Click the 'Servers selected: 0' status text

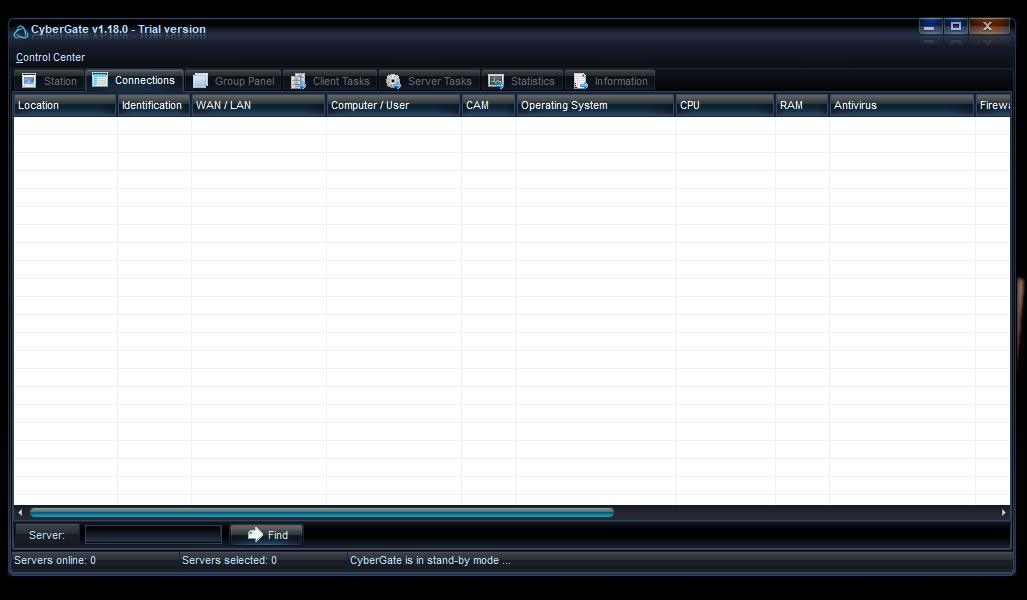point(229,561)
